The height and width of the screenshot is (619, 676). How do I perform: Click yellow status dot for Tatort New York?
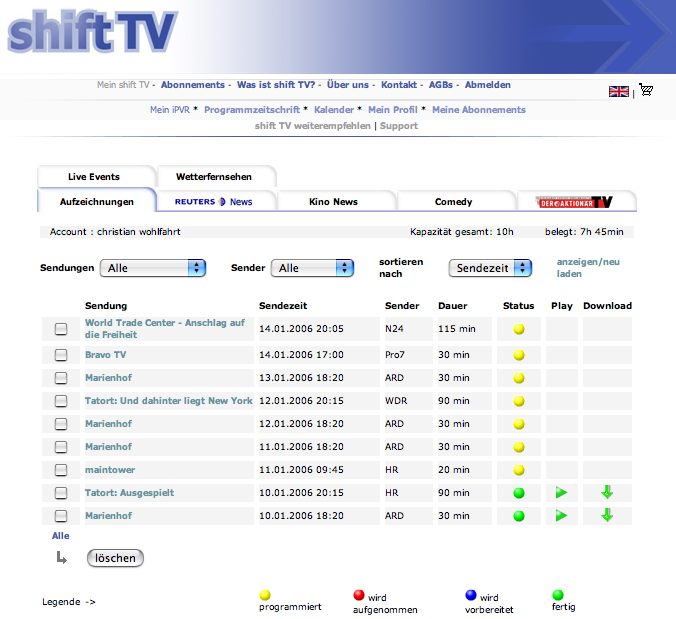pyautogui.click(x=519, y=401)
